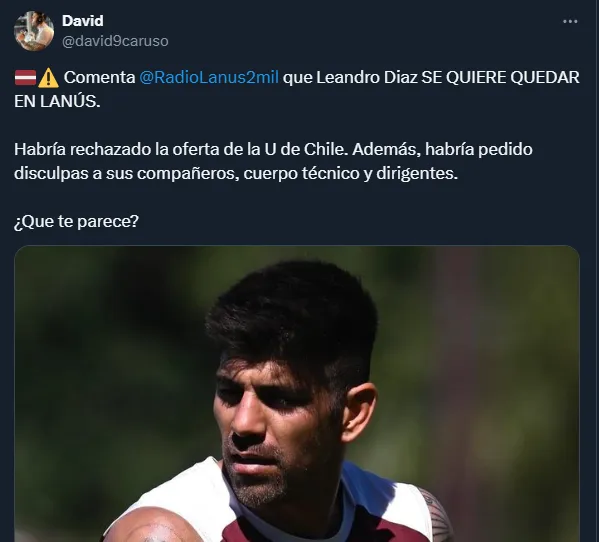Click the 'SE QUIERE QUEDAR' headline text
The height and width of the screenshot is (542, 599).
500,77
